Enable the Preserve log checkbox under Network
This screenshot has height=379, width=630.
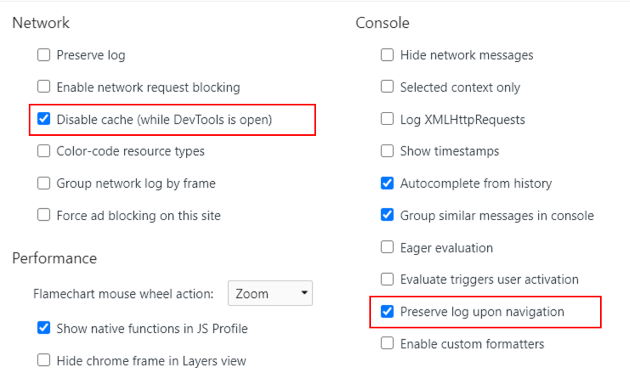44,55
